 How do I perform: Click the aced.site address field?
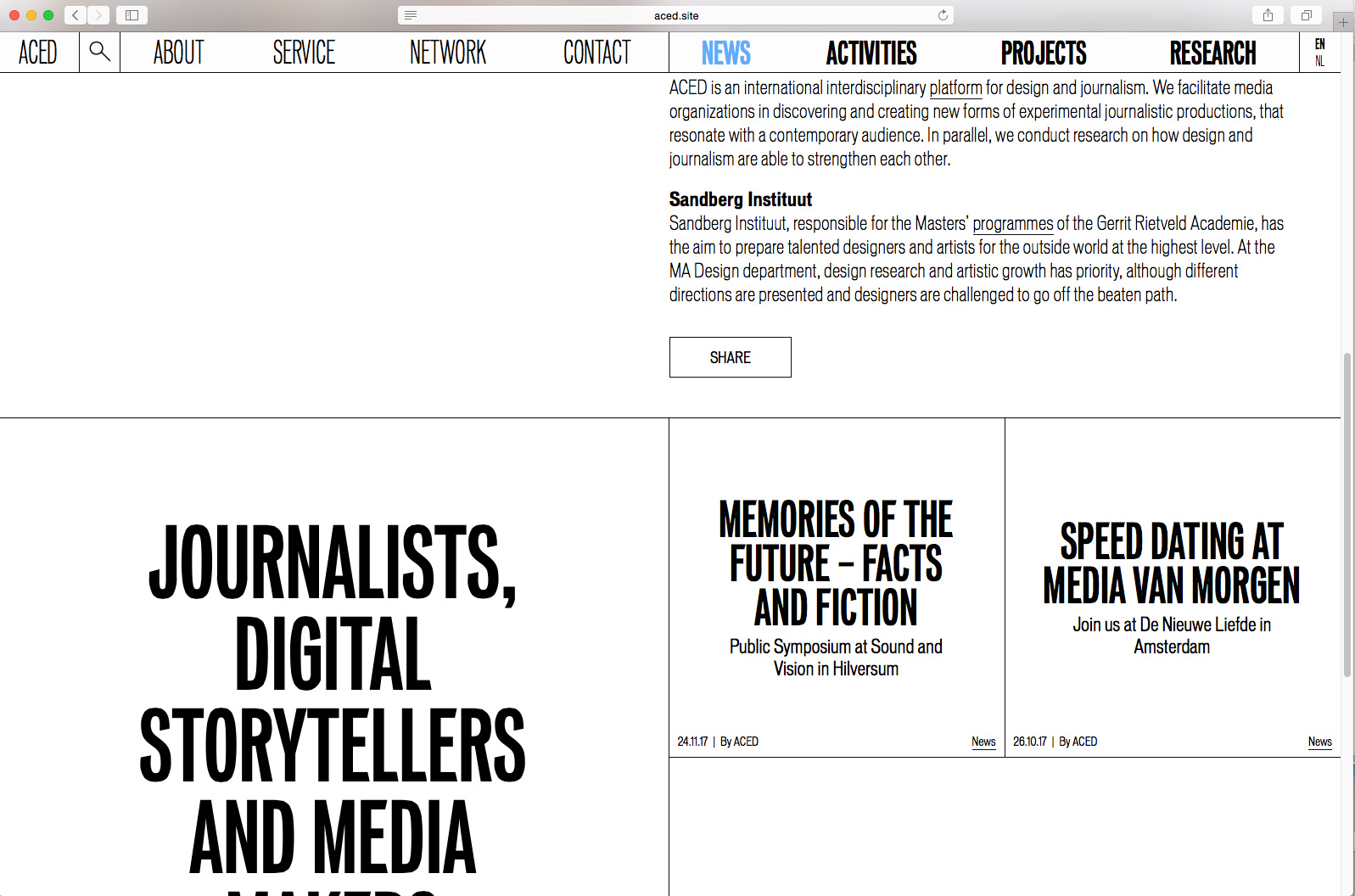pyautogui.click(x=675, y=15)
